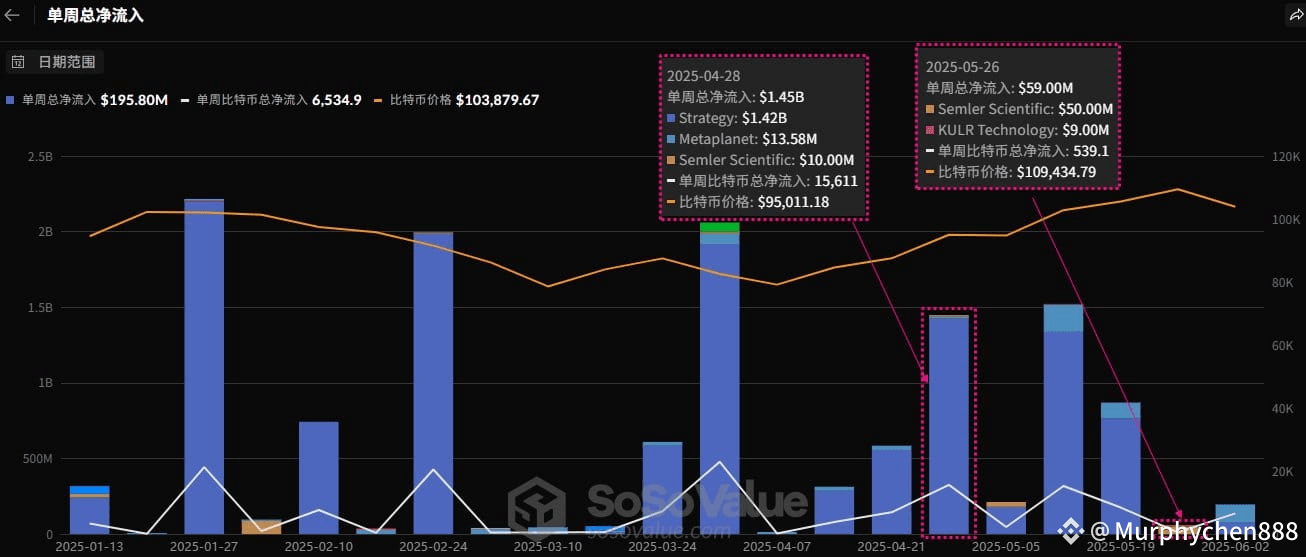Select the tall bar above 2025-02-24
This screenshot has height=557, width=1306.
point(433,383)
